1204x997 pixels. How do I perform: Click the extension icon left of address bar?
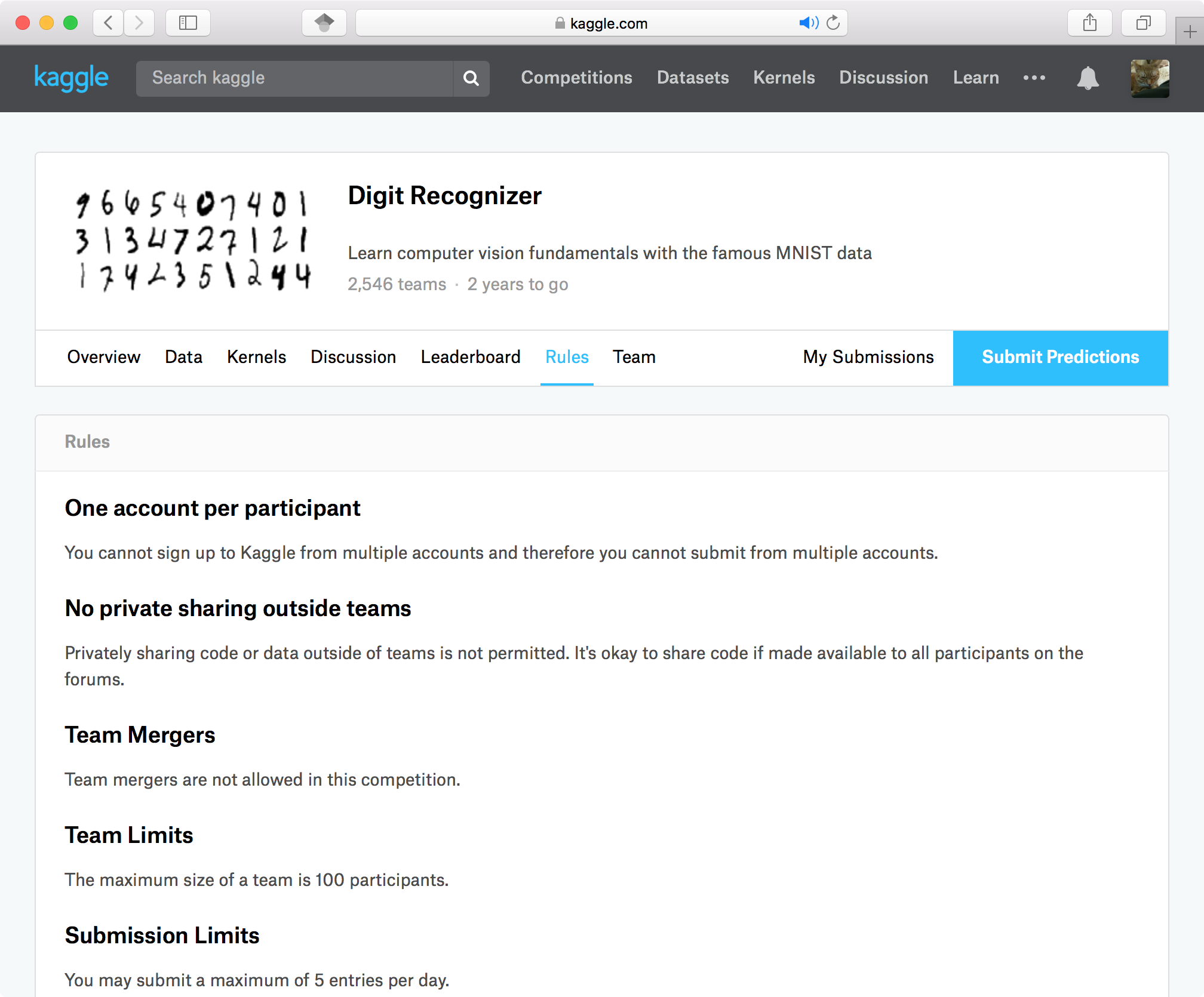click(x=324, y=23)
